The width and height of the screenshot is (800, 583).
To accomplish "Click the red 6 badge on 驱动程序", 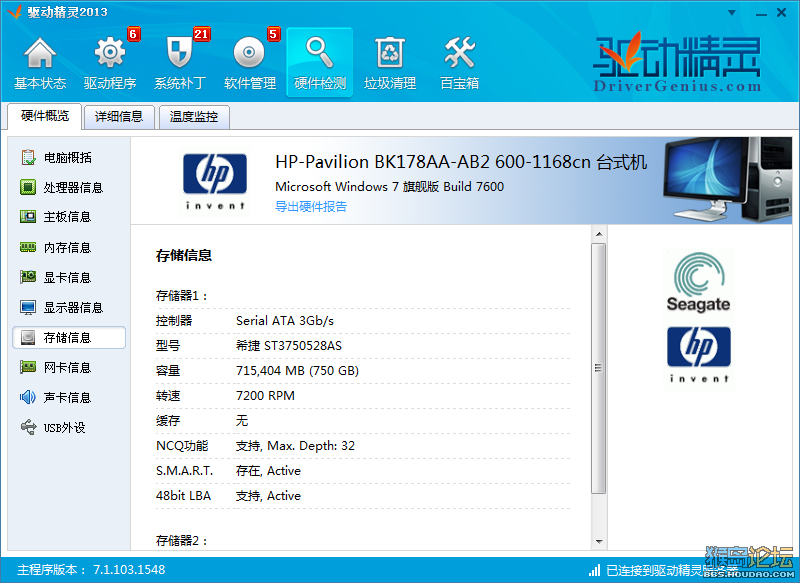I will click(133, 34).
